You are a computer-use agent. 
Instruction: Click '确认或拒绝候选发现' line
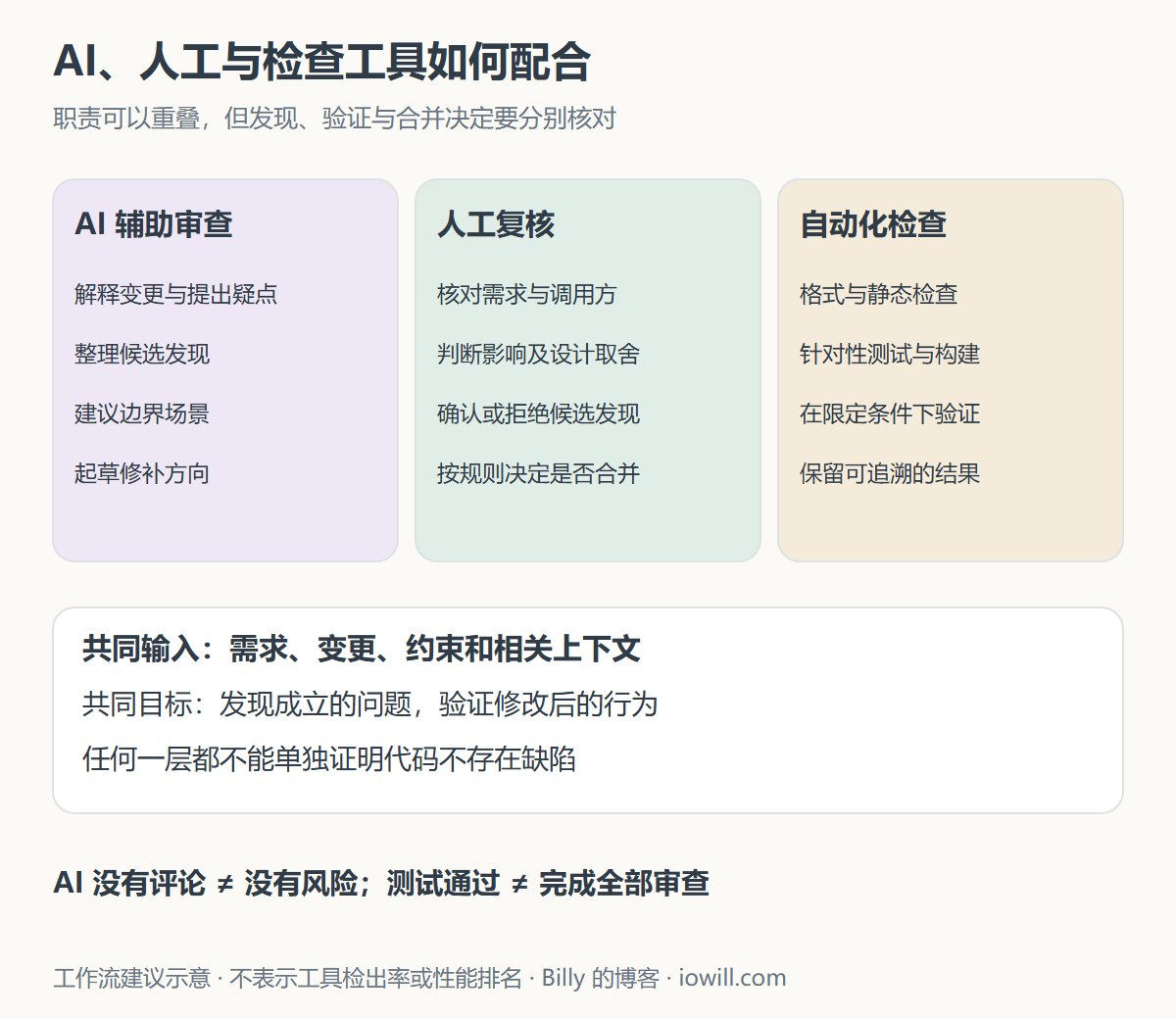coord(538,413)
